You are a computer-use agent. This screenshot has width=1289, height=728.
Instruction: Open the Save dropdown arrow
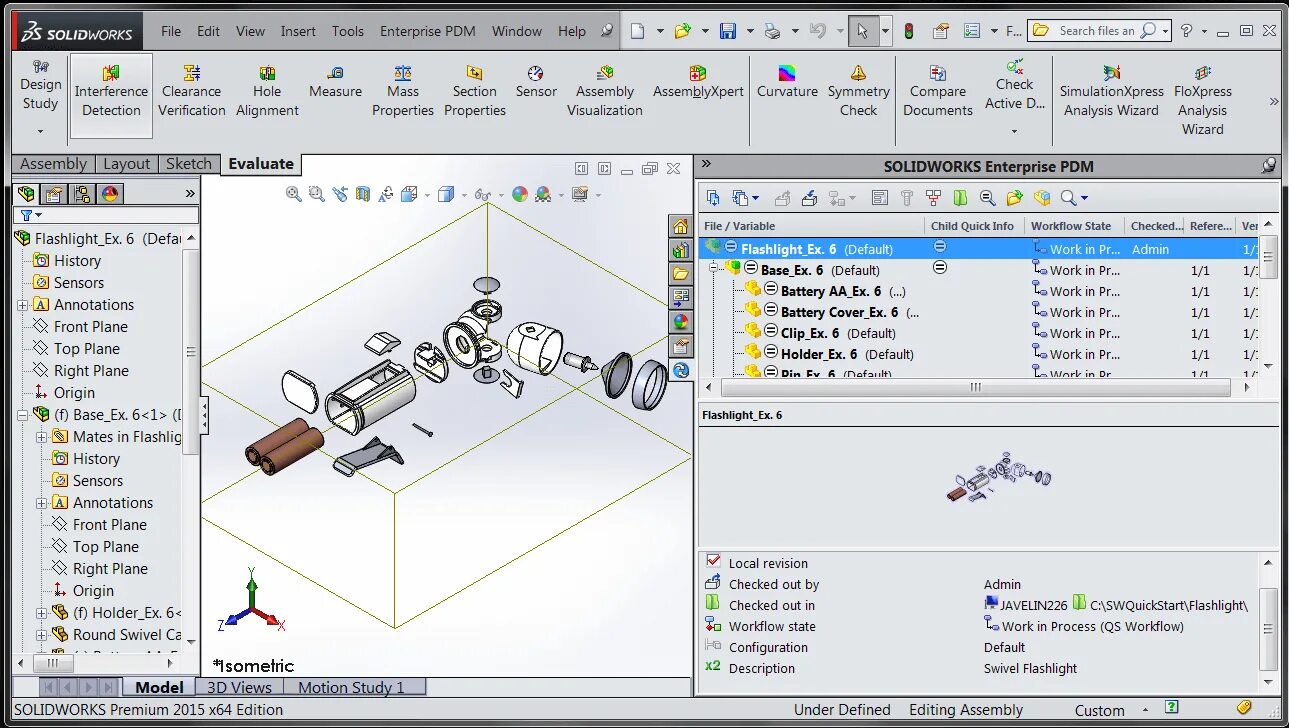click(x=748, y=32)
